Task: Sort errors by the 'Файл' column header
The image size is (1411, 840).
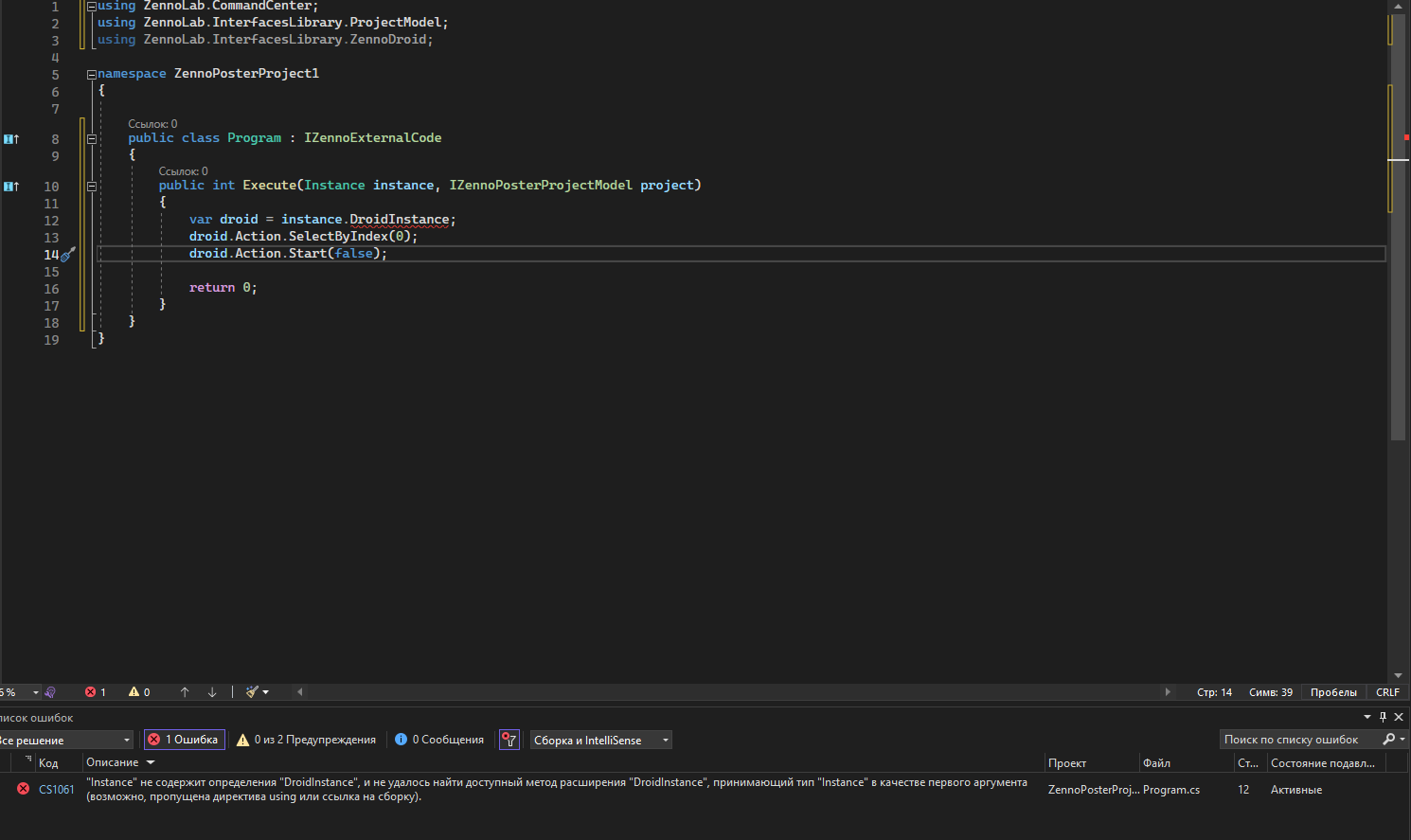Action: coord(1156,762)
